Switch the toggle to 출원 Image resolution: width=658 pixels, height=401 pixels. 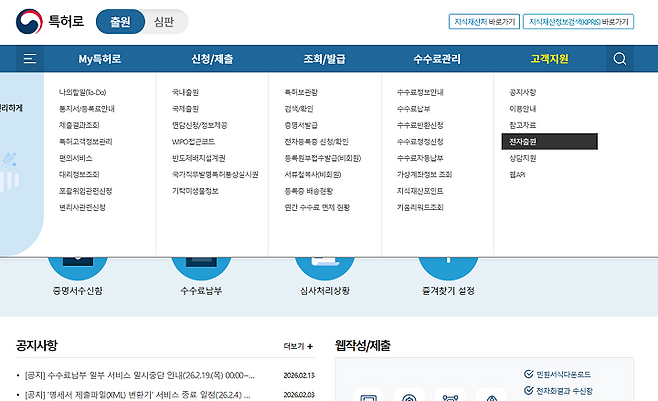120,21
